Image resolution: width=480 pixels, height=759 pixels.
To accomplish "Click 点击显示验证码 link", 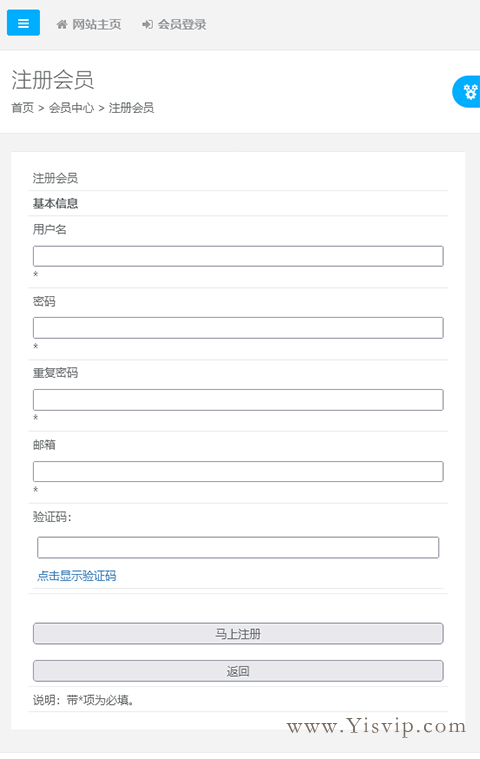I will pos(76,576).
